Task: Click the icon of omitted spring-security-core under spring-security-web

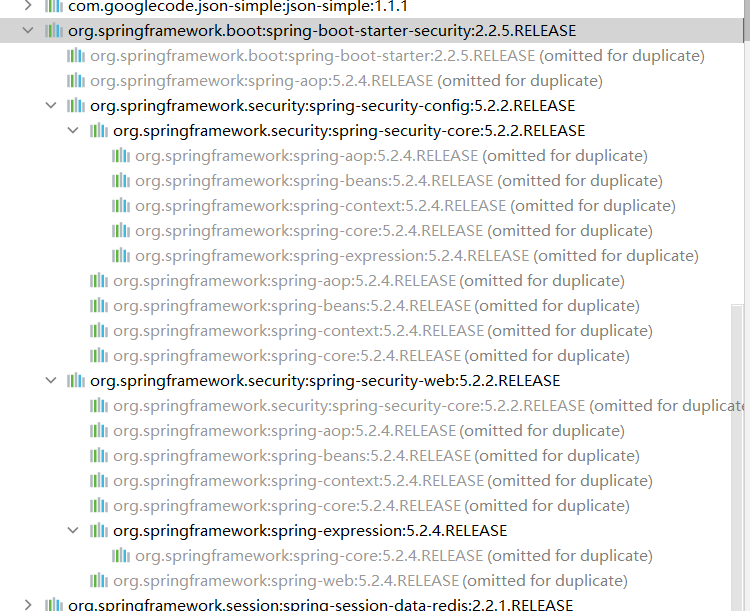Action: [99, 405]
